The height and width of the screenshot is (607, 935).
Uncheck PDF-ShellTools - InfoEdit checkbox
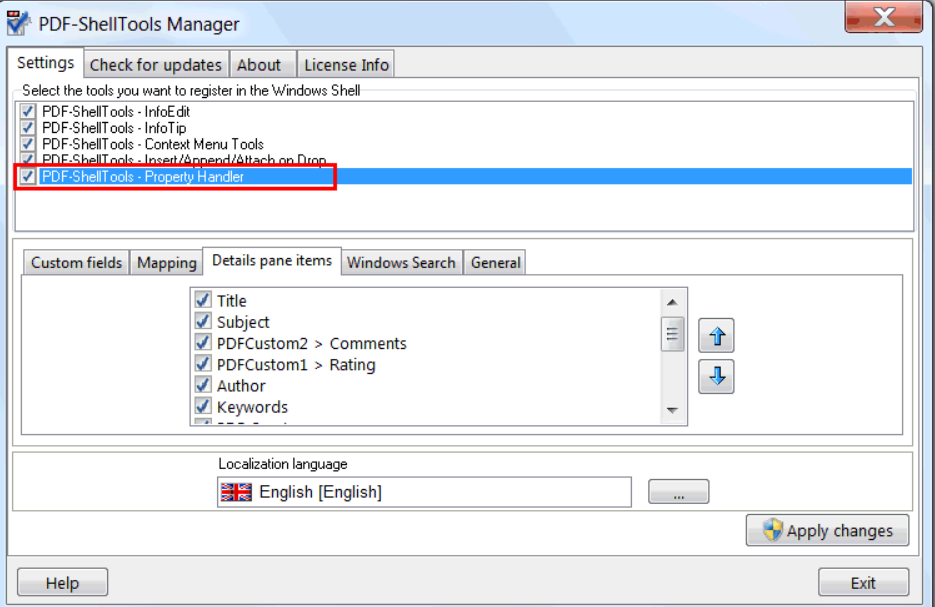[x=27, y=111]
